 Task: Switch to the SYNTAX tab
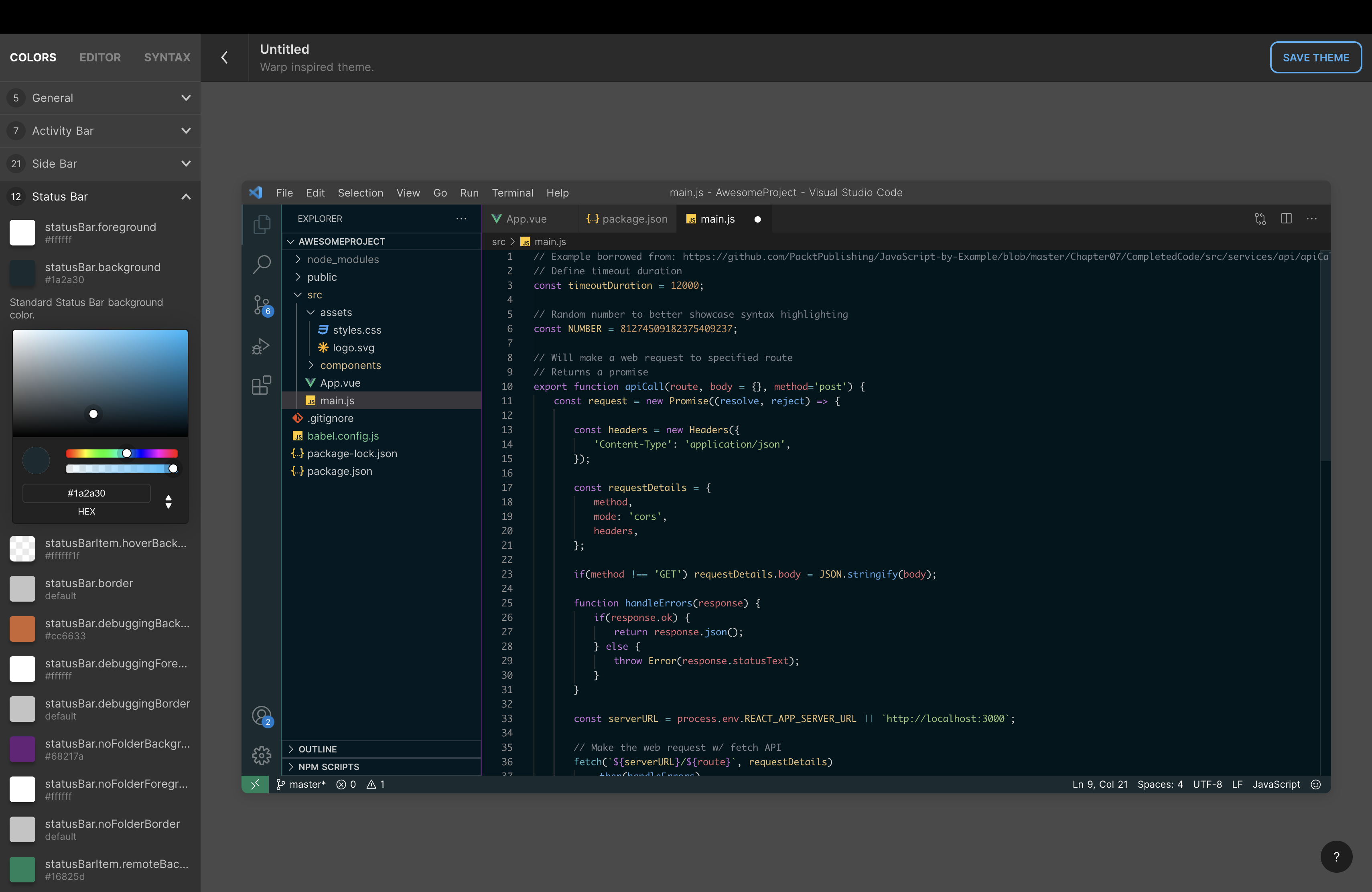coord(167,58)
